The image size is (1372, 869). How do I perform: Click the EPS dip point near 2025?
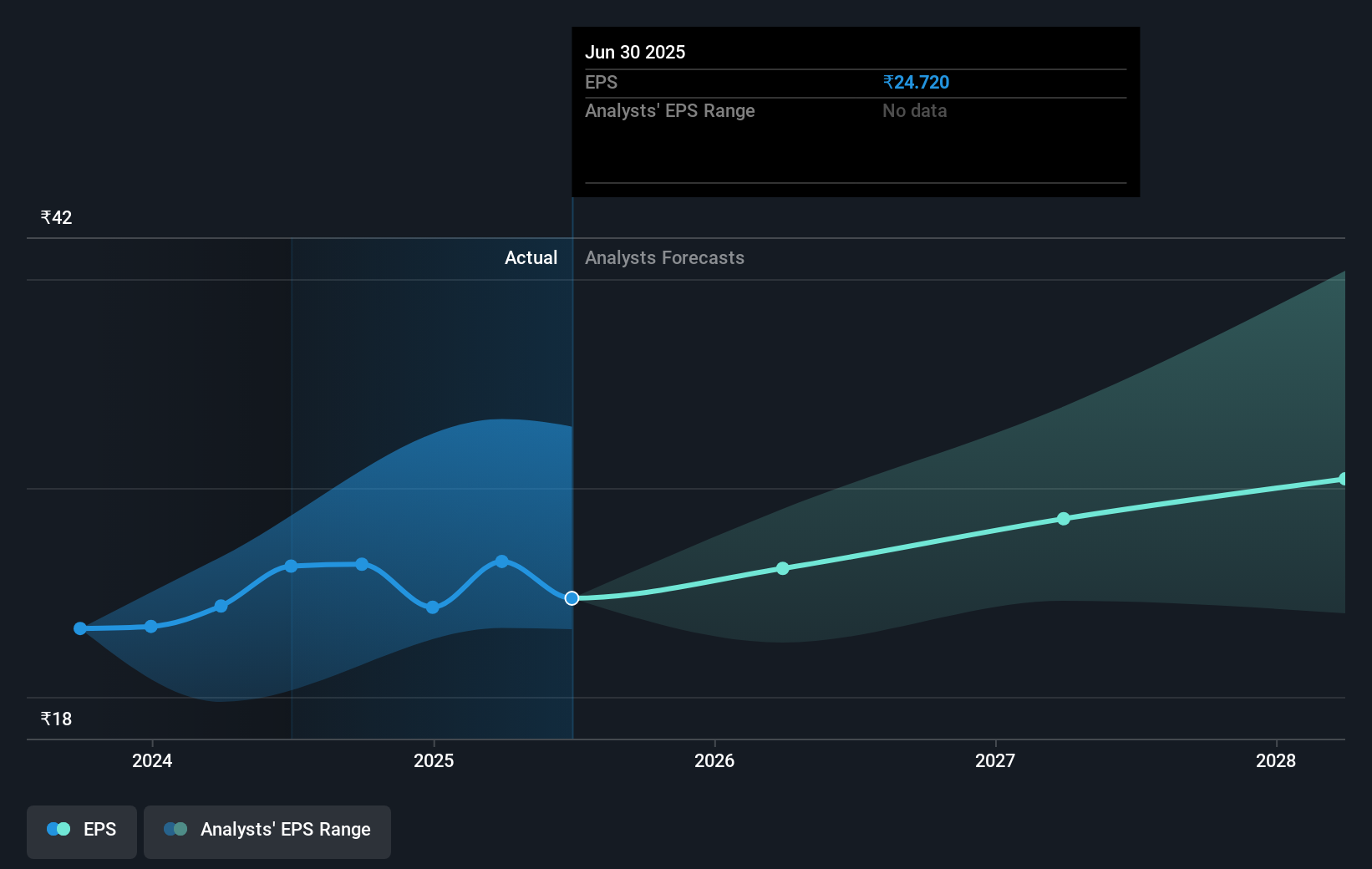pos(432,607)
